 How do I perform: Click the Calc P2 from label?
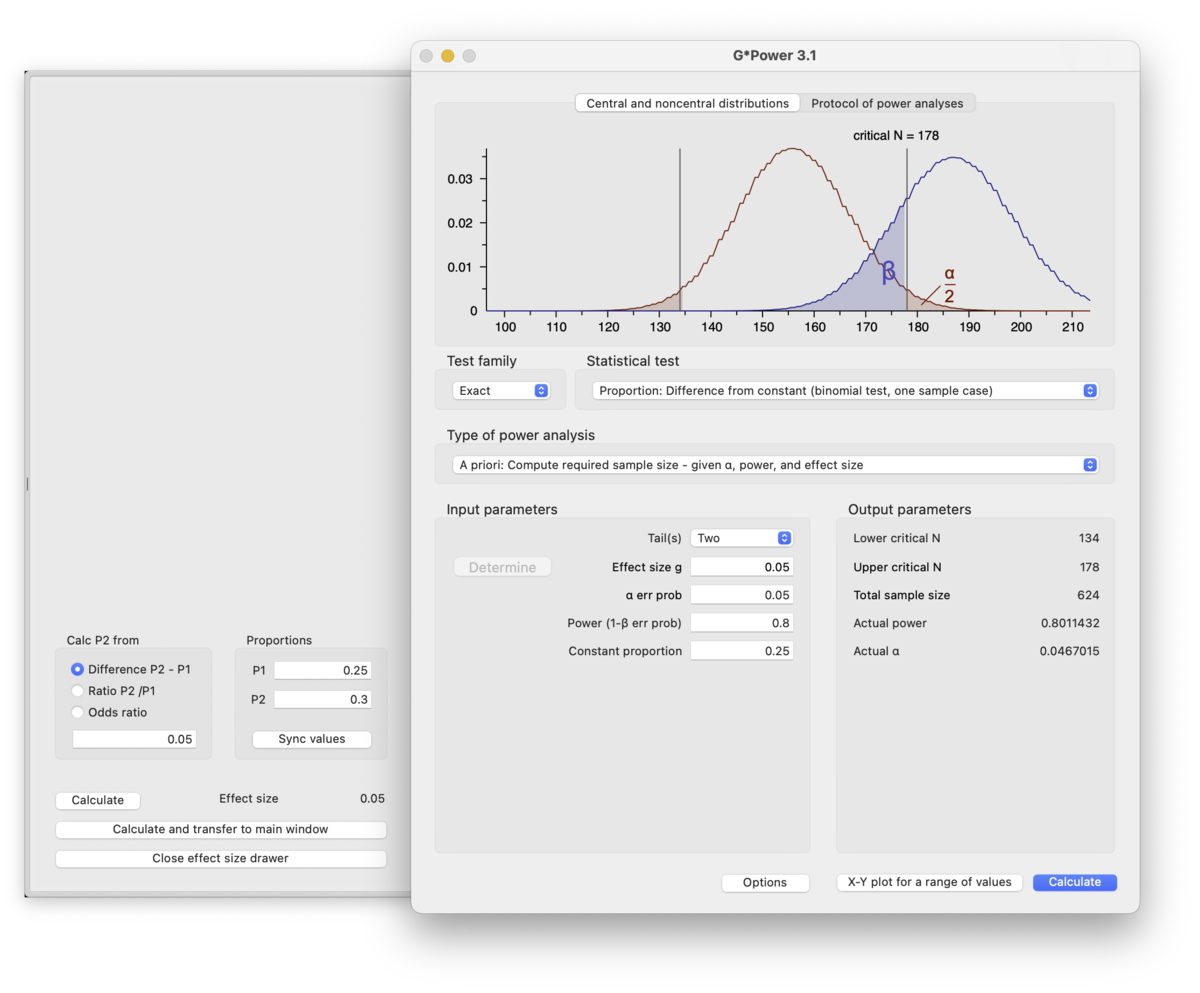point(103,640)
